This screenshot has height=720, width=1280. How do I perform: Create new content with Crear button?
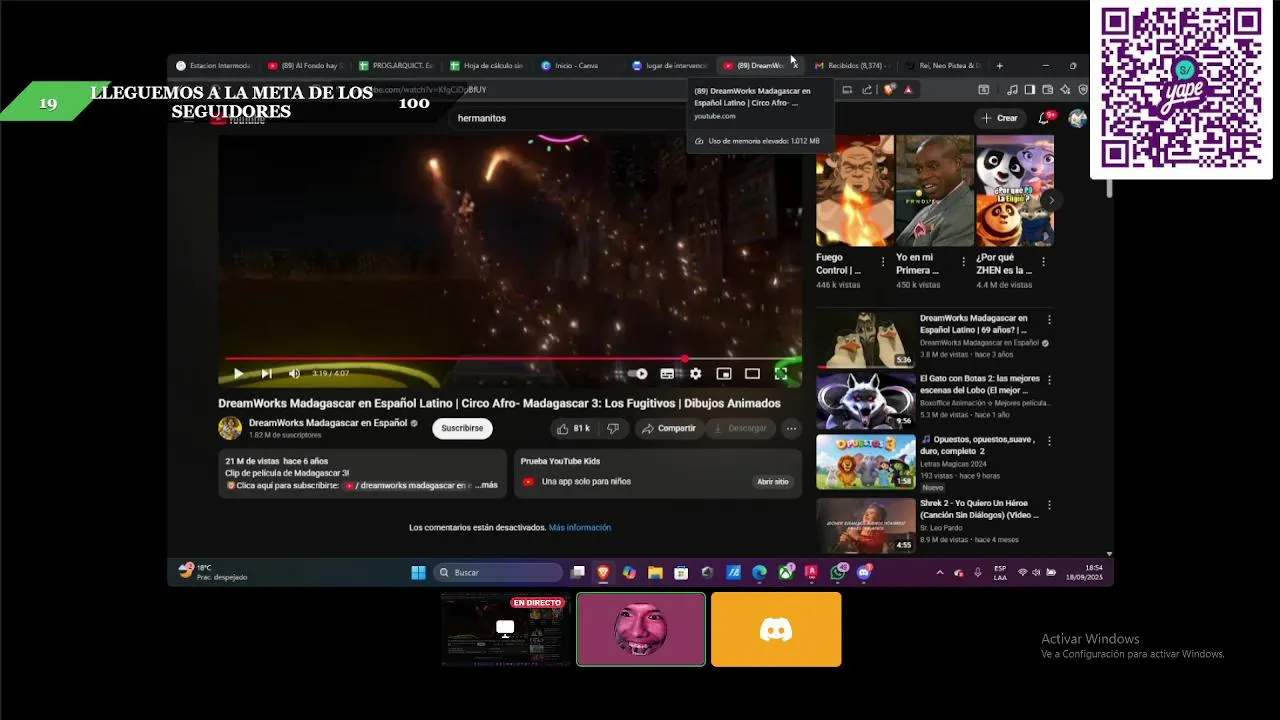[x=999, y=118]
